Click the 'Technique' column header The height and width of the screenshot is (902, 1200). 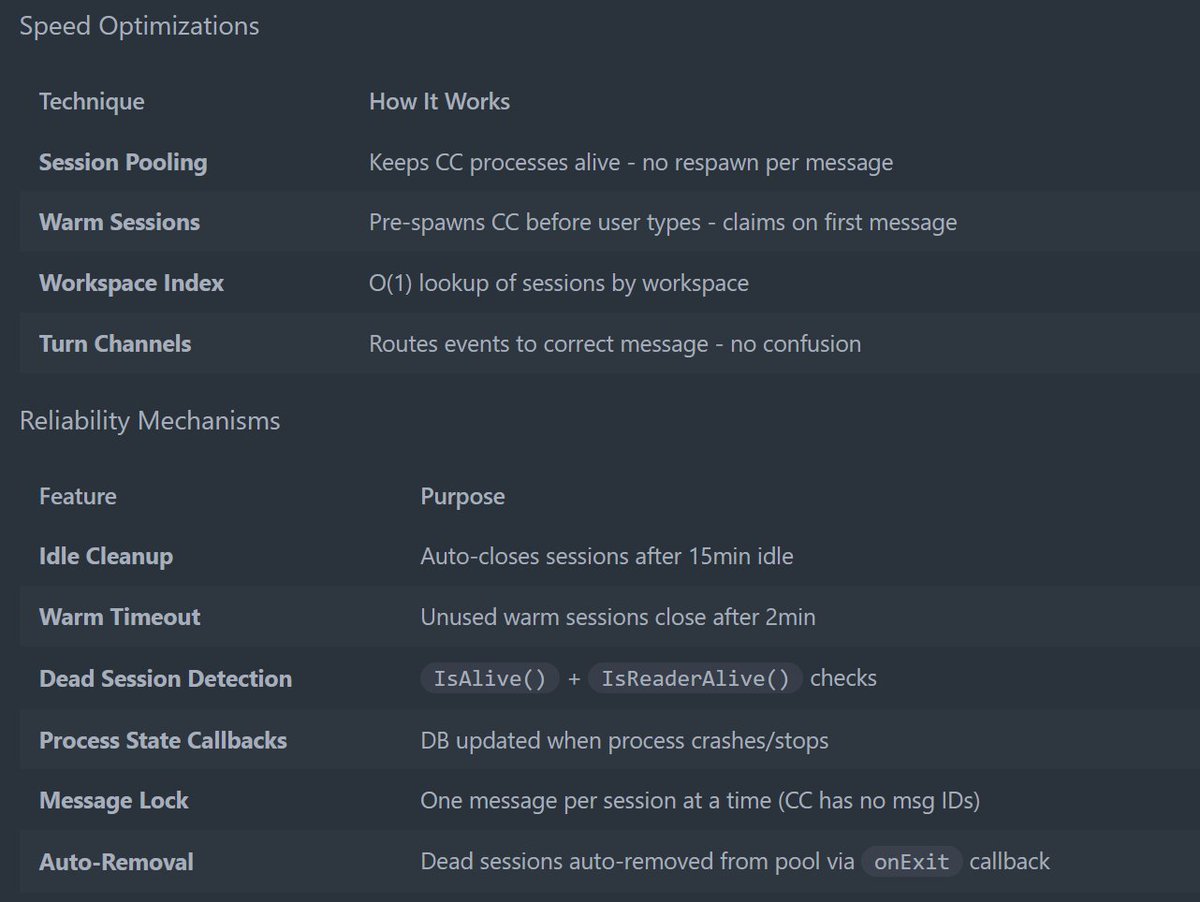point(91,102)
